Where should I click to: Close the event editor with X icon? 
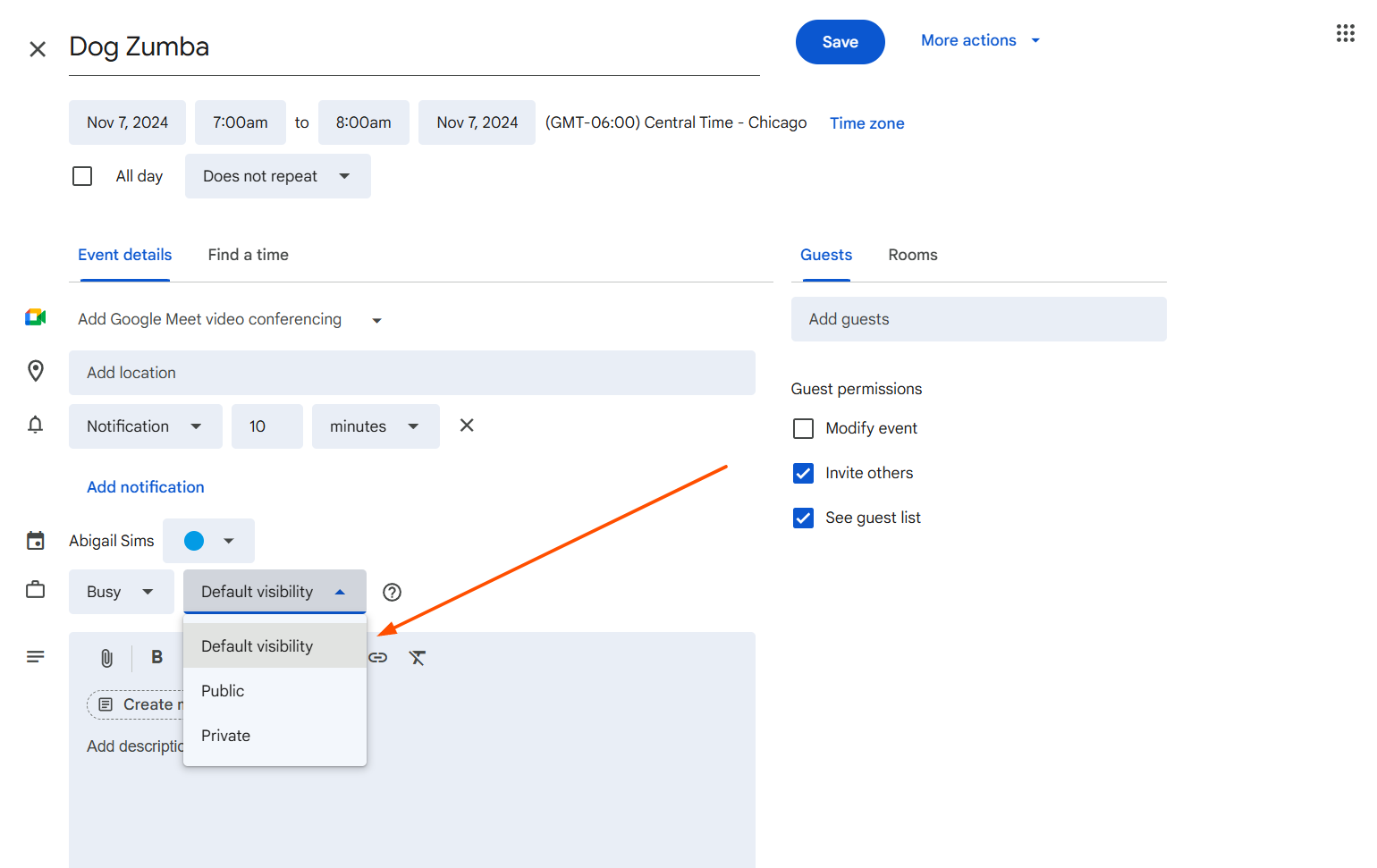tap(38, 49)
